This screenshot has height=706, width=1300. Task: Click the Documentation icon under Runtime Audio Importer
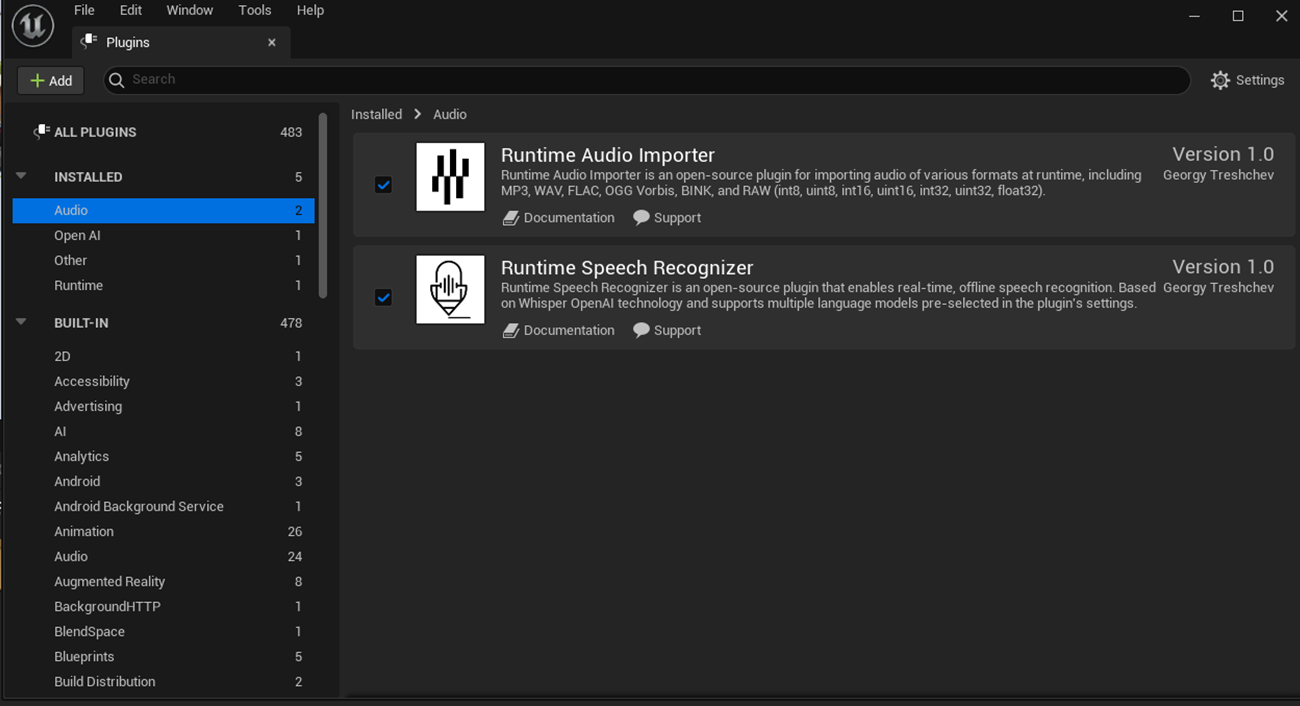[x=511, y=217]
